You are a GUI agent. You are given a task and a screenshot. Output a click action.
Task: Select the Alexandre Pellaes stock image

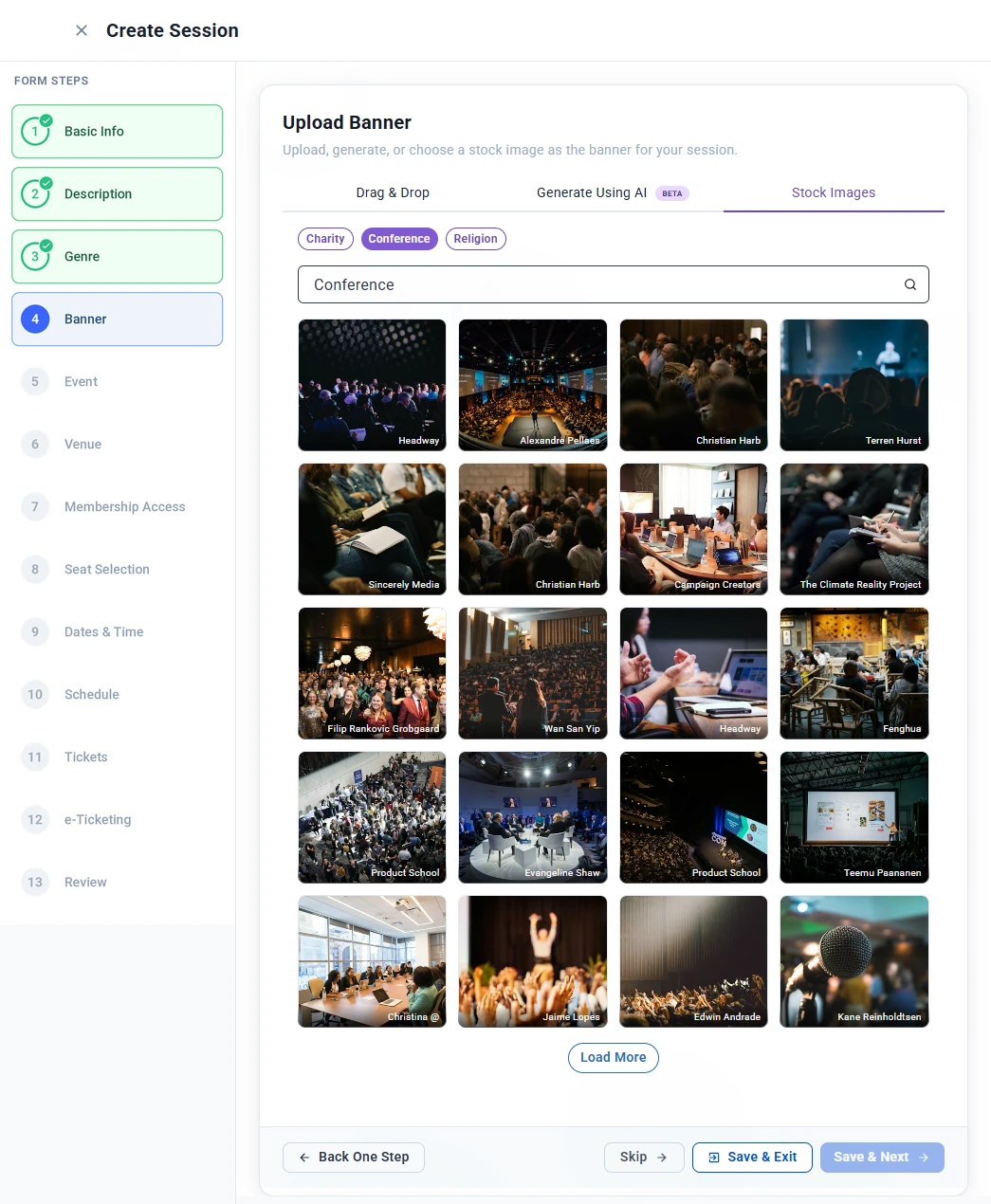(533, 385)
